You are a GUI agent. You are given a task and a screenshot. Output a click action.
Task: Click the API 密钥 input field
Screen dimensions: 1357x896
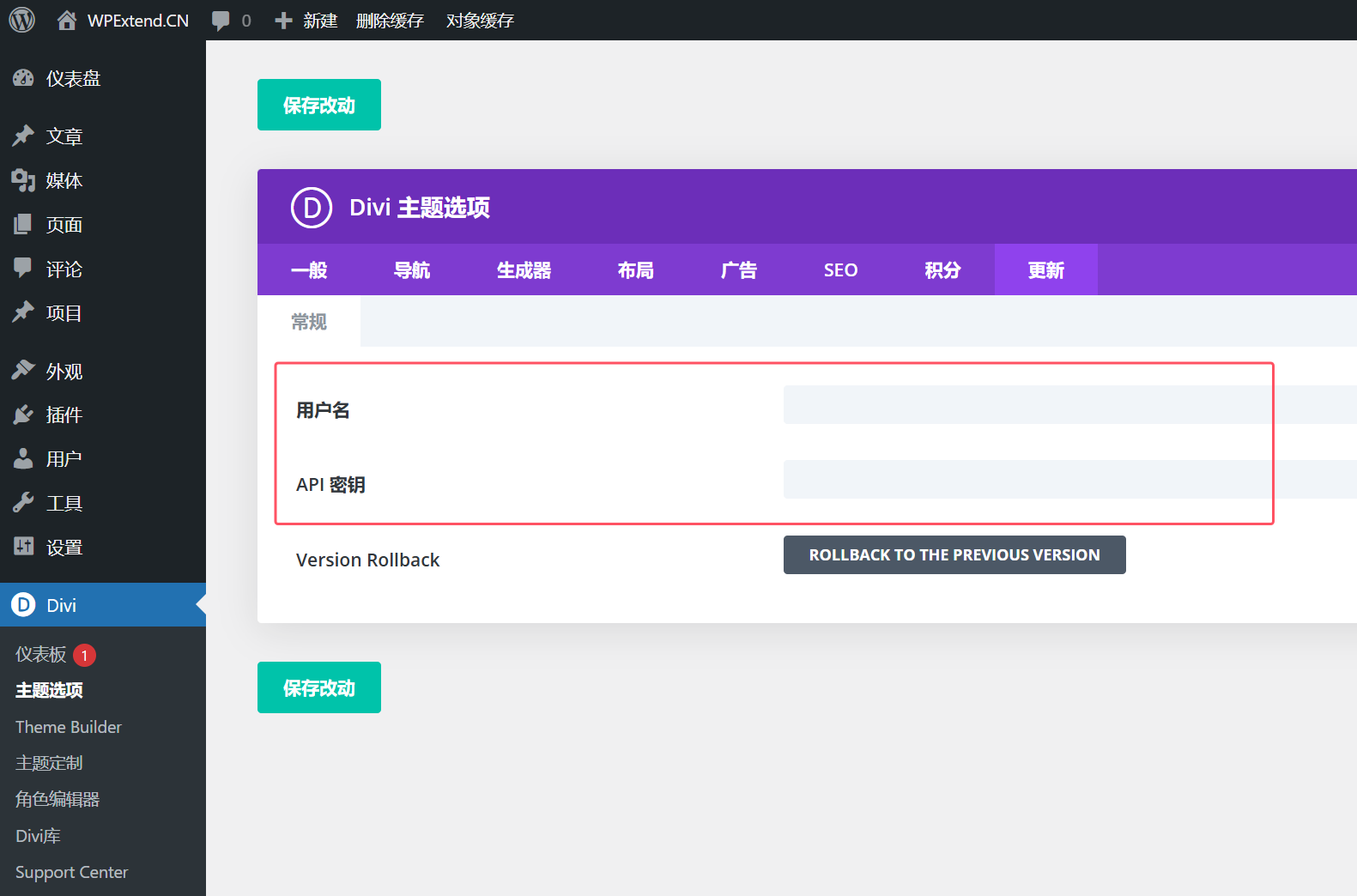click(x=1070, y=479)
